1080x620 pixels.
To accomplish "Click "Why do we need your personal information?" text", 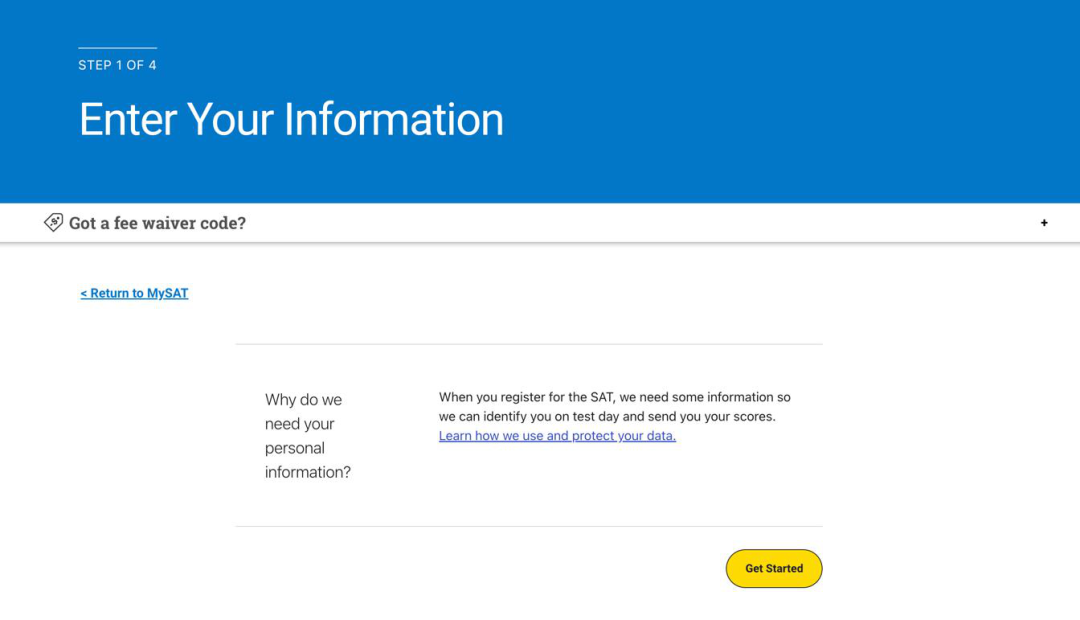I will [308, 435].
